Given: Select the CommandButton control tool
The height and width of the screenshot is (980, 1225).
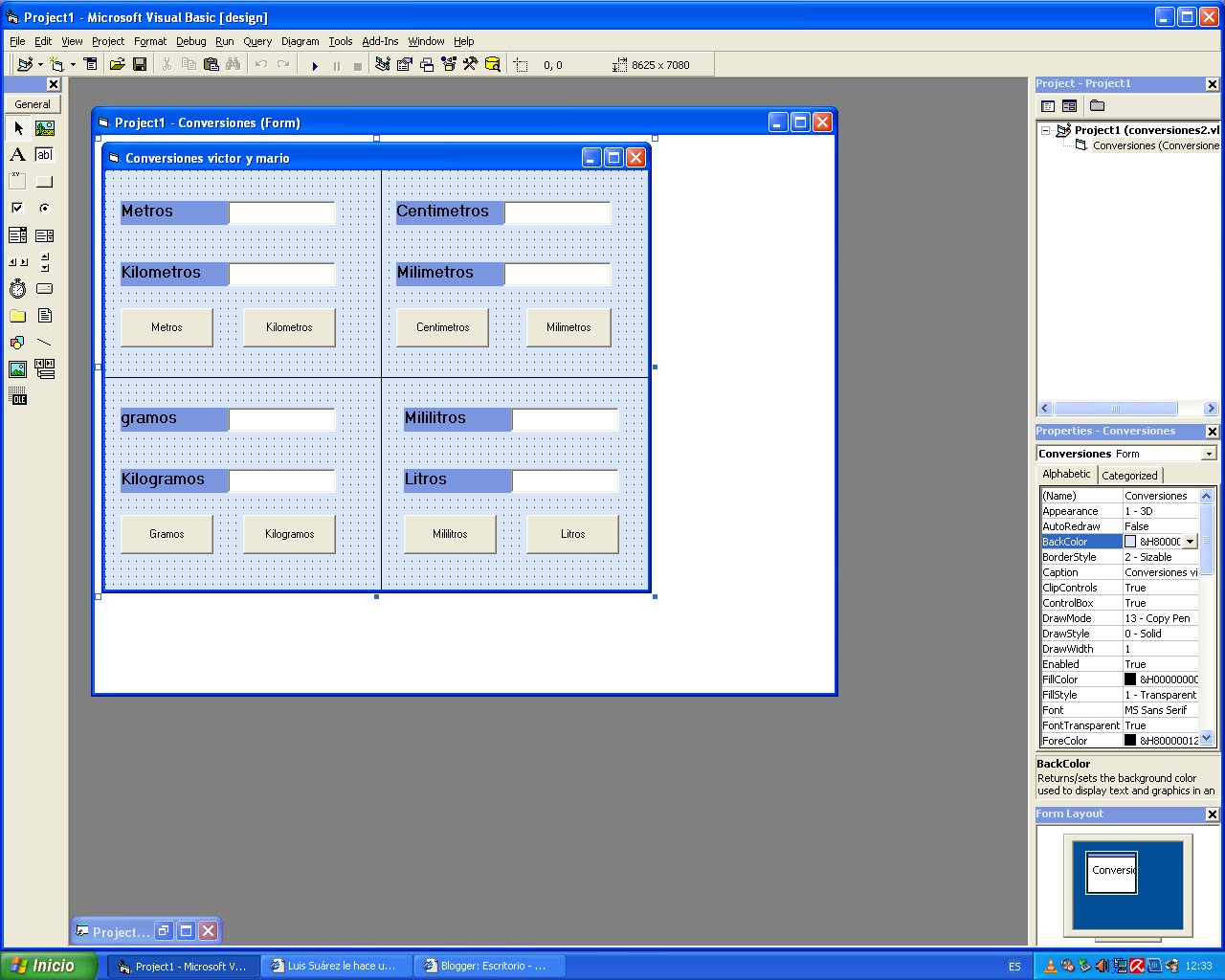Looking at the screenshot, I should click(x=44, y=181).
